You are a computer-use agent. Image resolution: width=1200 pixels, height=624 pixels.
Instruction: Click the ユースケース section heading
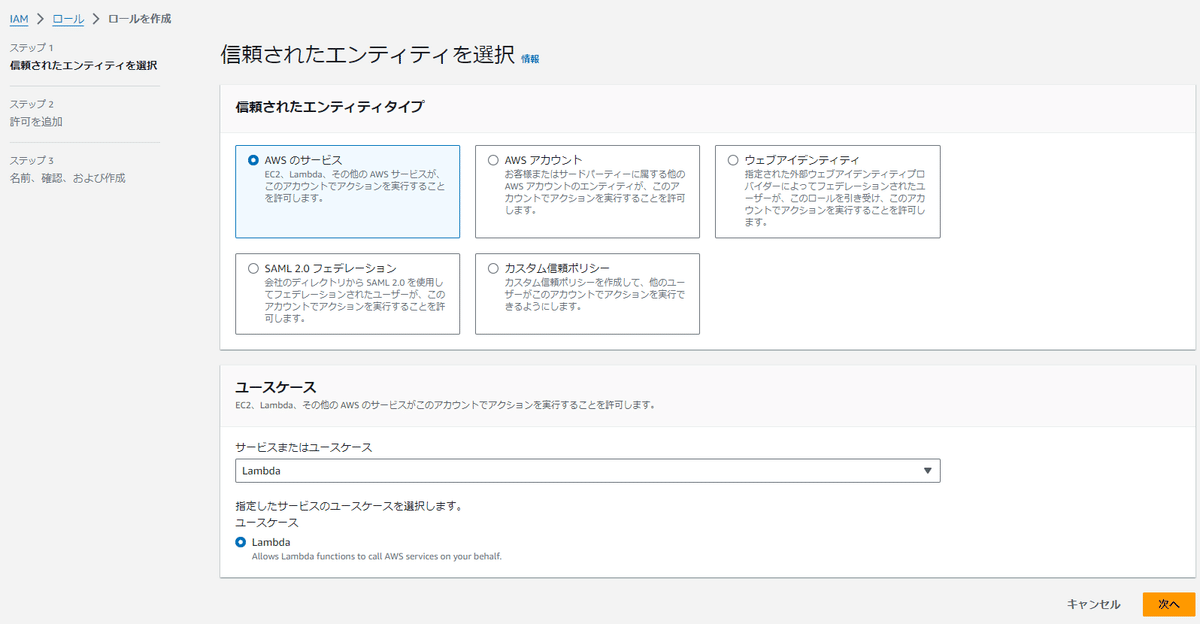tap(275, 387)
